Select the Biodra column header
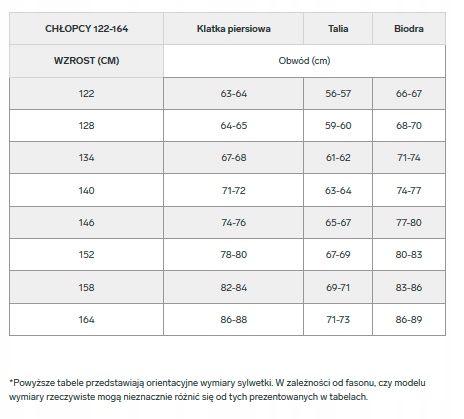This screenshot has height=419, width=464. pos(409,29)
